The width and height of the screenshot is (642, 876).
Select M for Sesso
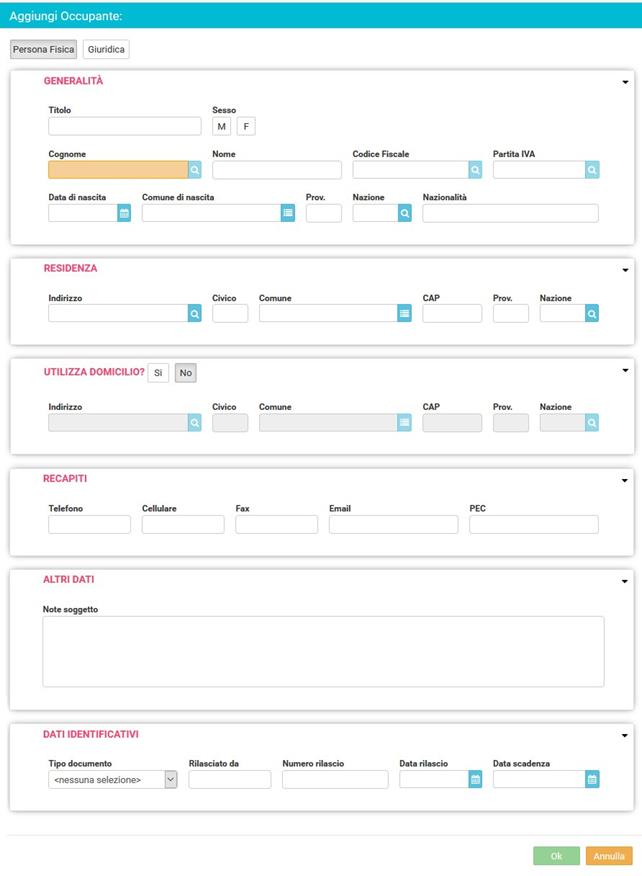(x=221, y=126)
